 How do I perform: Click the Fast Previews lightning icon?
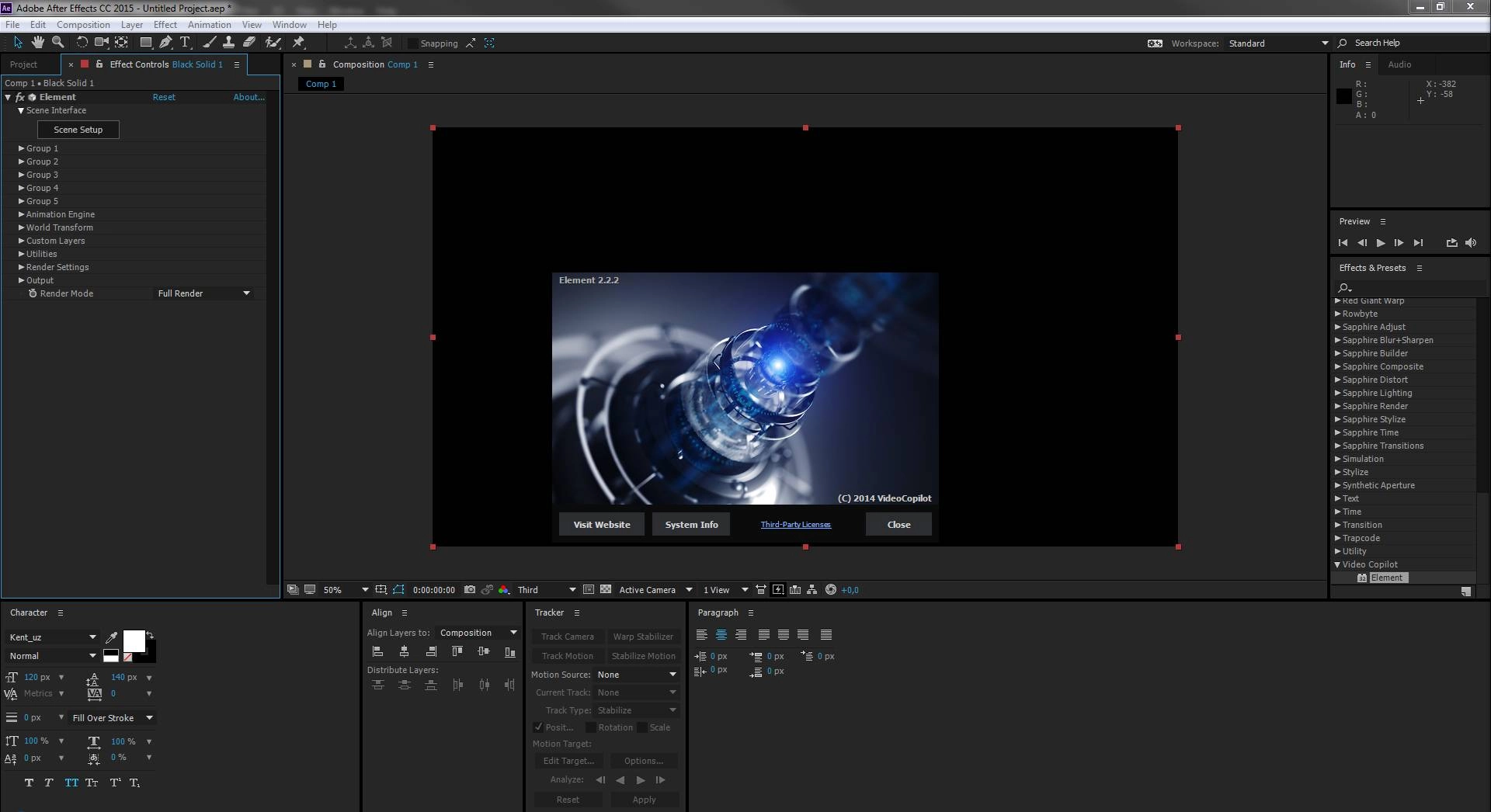[x=778, y=590]
